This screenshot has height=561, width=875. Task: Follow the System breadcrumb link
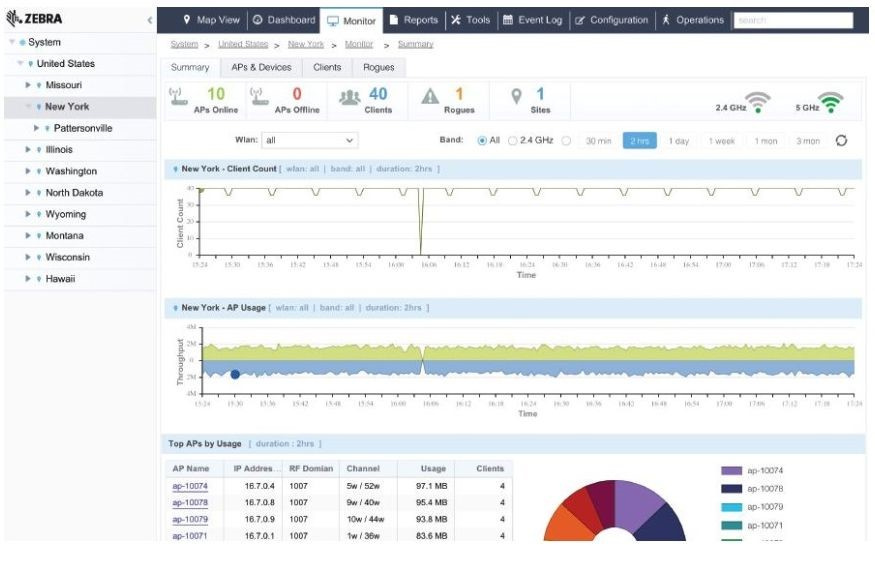point(184,44)
